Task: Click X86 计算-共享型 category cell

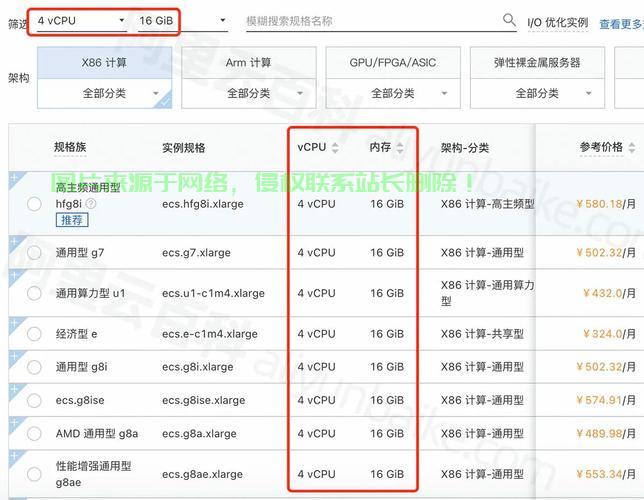Action: 482,334
